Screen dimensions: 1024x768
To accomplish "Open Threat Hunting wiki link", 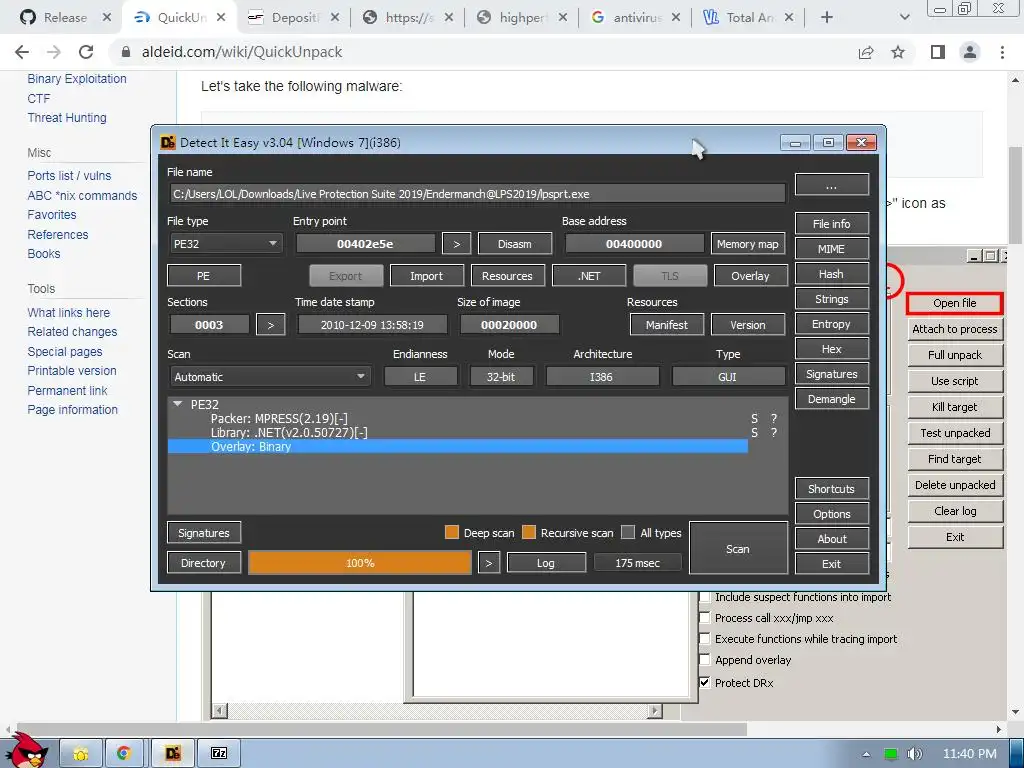I will 67,118.
